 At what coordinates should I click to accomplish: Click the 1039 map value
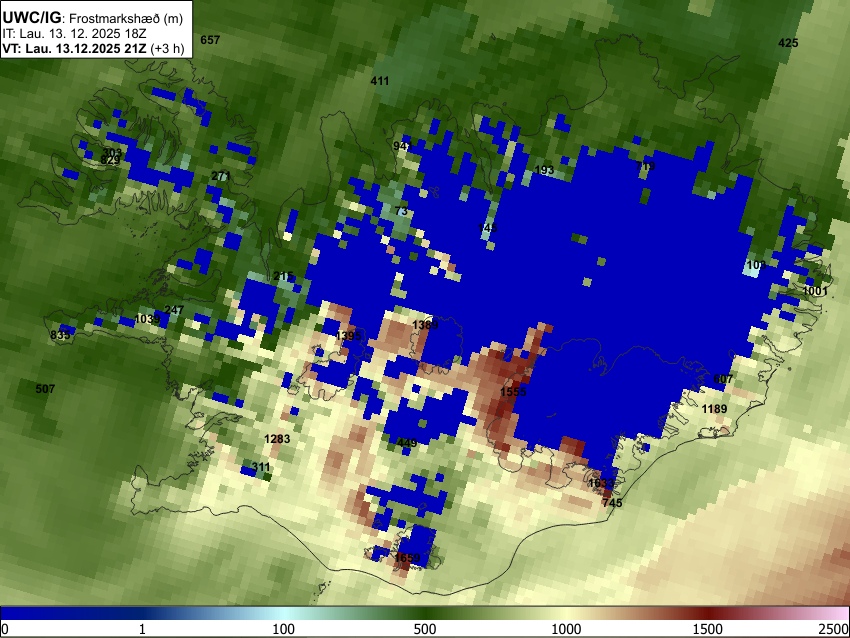(x=147, y=319)
